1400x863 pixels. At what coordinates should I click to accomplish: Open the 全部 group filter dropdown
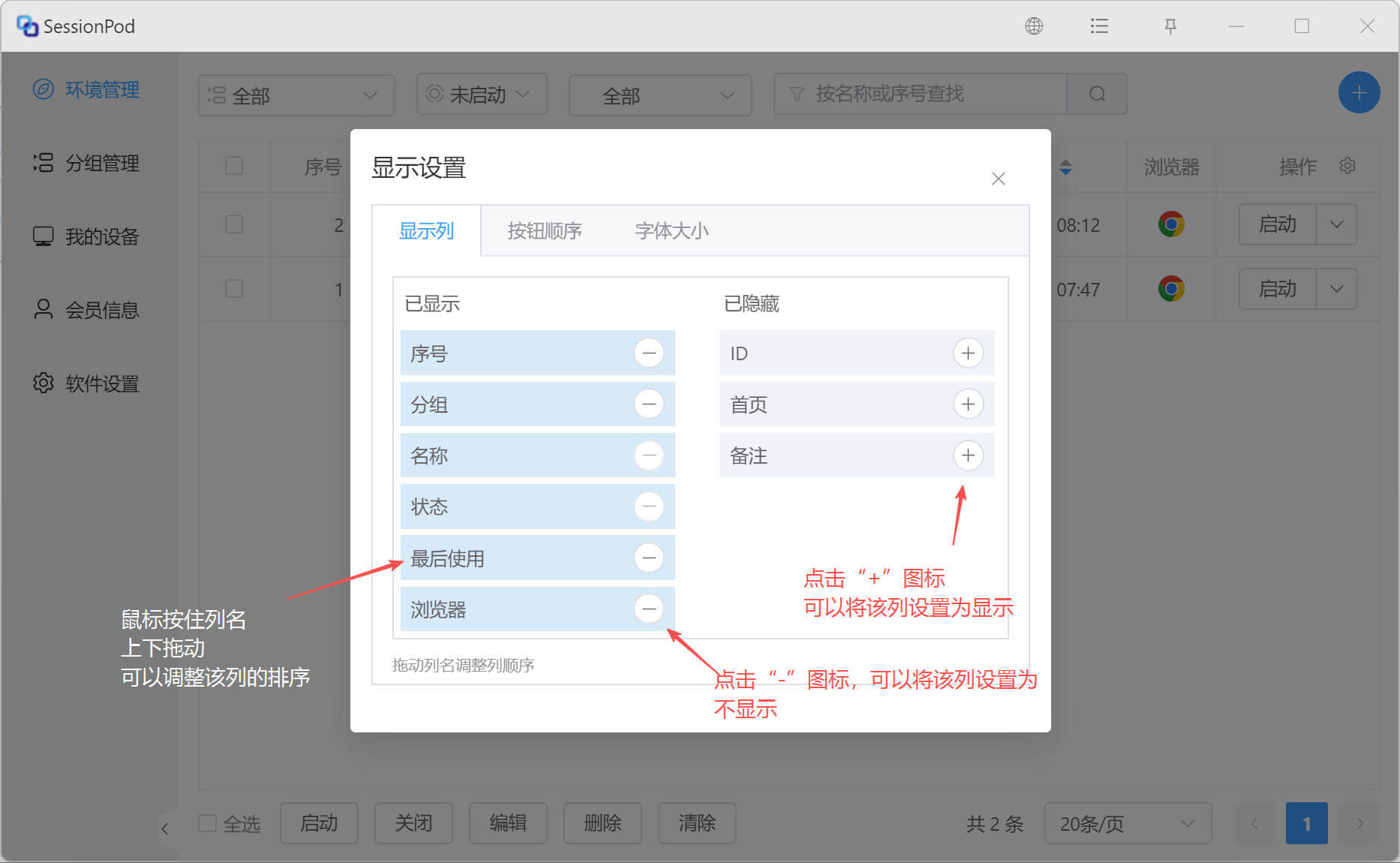296,95
